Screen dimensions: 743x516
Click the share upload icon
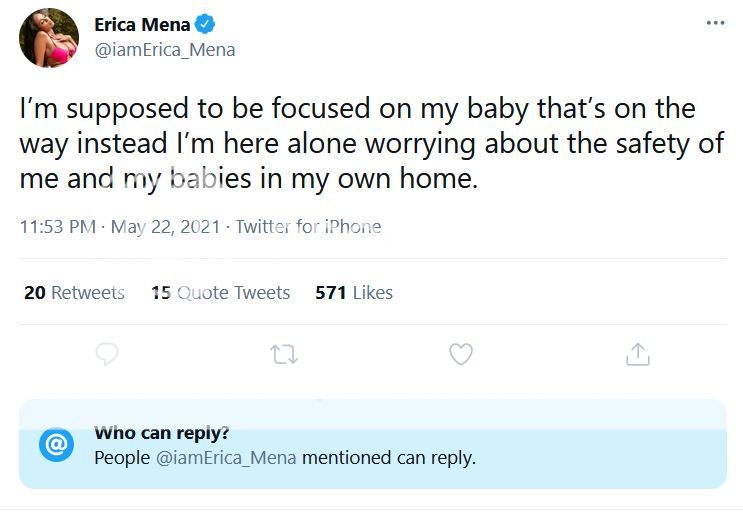(x=637, y=354)
